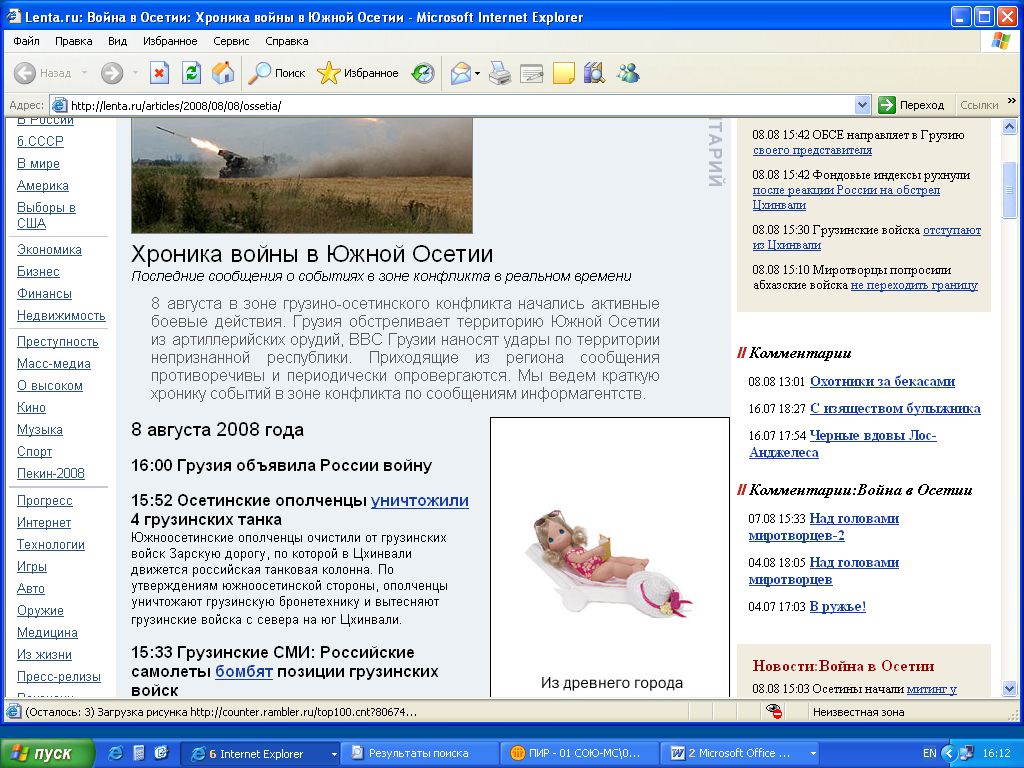This screenshot has width=1024, height=768.
Task: Click the doll advertisement image
Action: click(609, 564)
